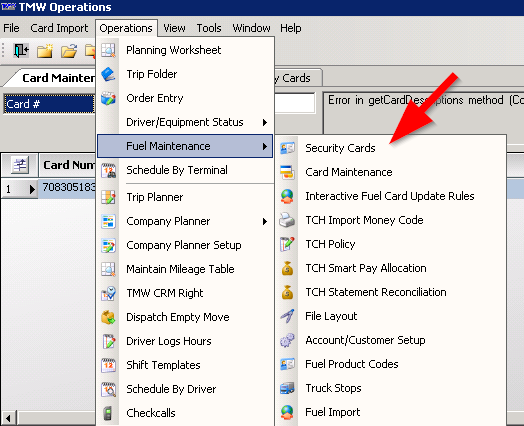Click the open folder toolbar icon
This screenshot has height=426, width=524.
coord(69,51)
